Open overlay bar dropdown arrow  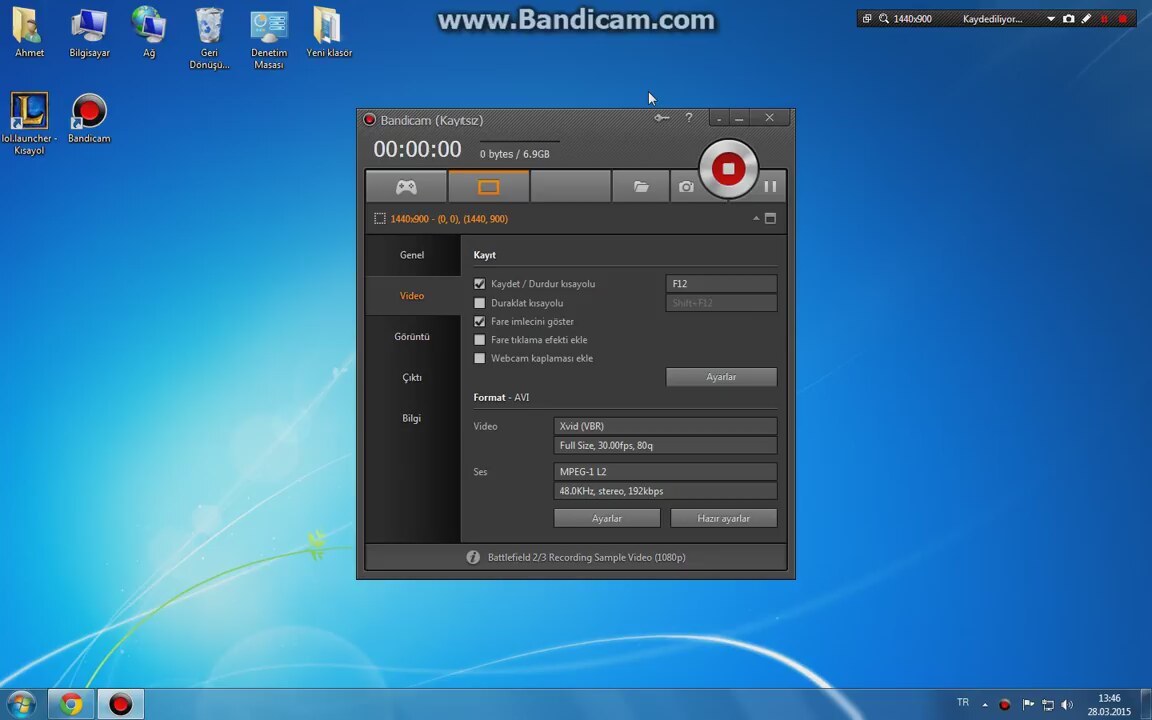click(x=1051, y=19)
